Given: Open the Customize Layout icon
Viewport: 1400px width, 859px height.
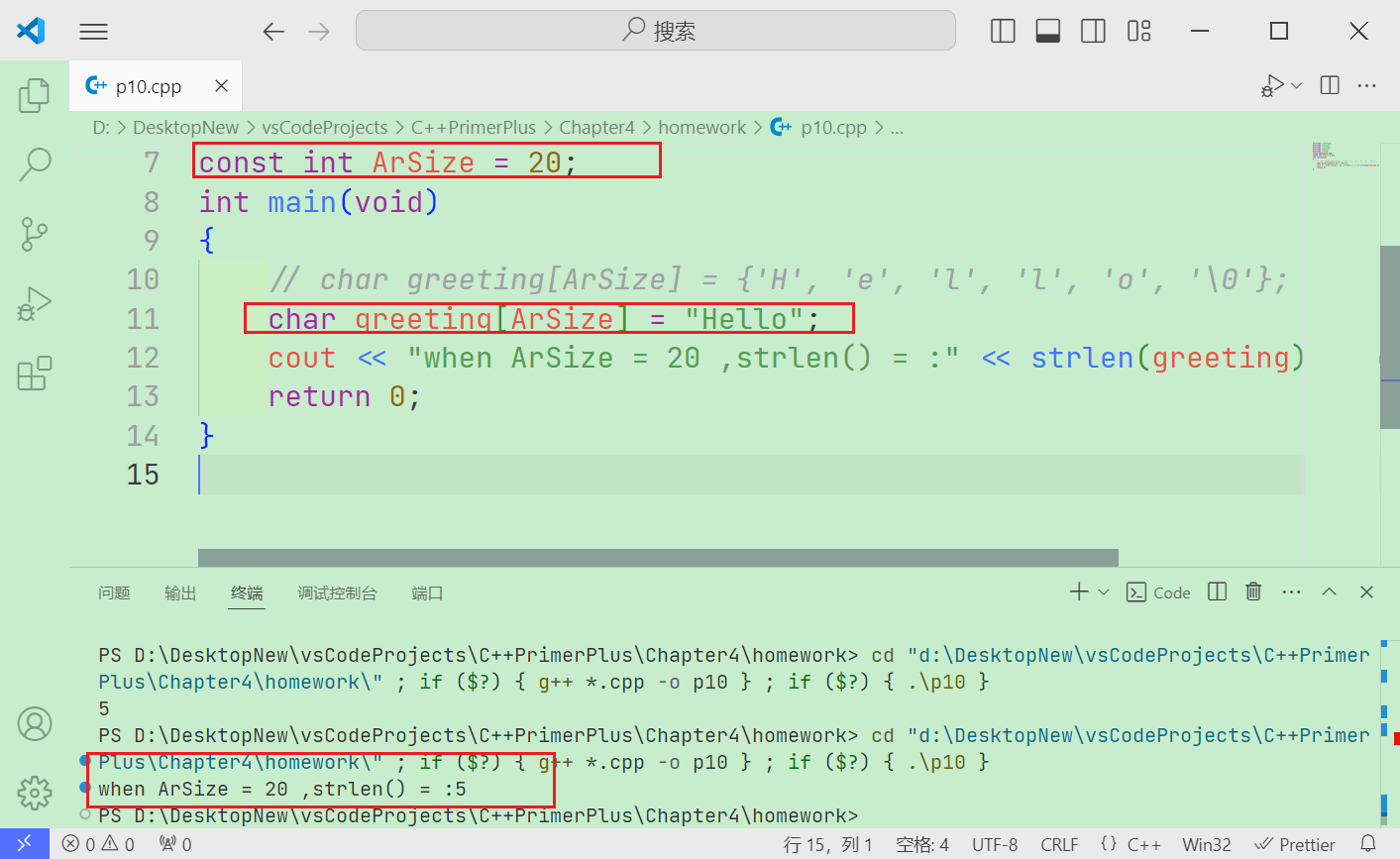Looking at the screenshot, I should pos(1139,32).
